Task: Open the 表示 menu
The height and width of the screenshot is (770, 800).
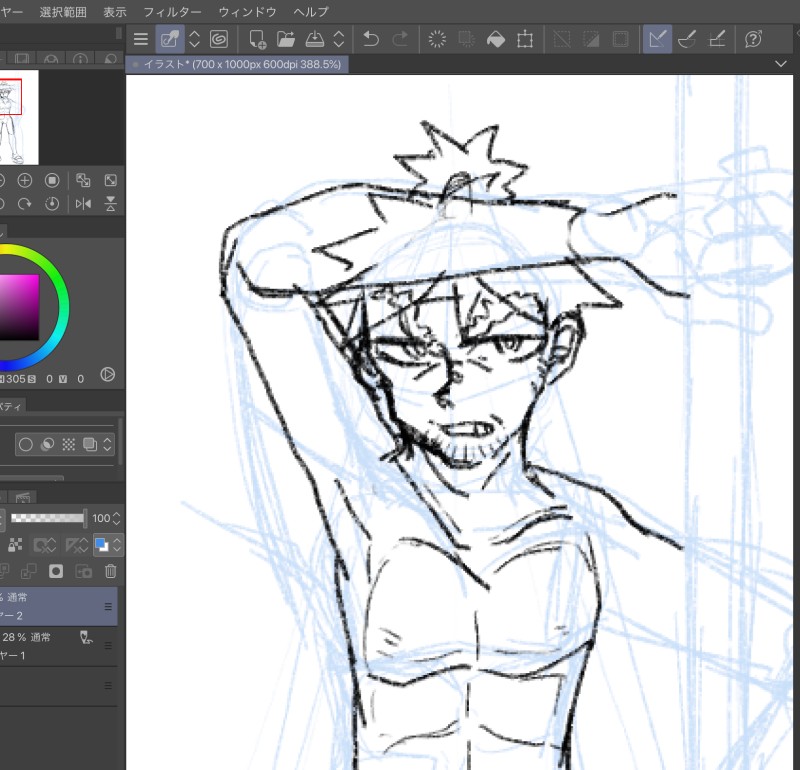Action: (x=115, y=11)
